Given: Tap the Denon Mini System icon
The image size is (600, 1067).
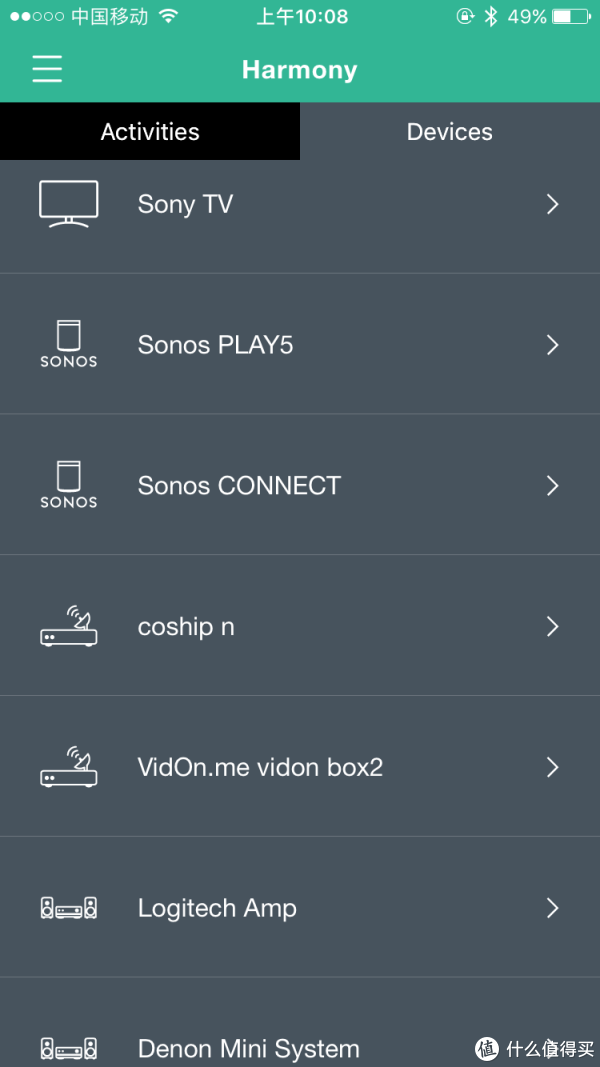Looking at the screenshot, I should pos(68,1048).
